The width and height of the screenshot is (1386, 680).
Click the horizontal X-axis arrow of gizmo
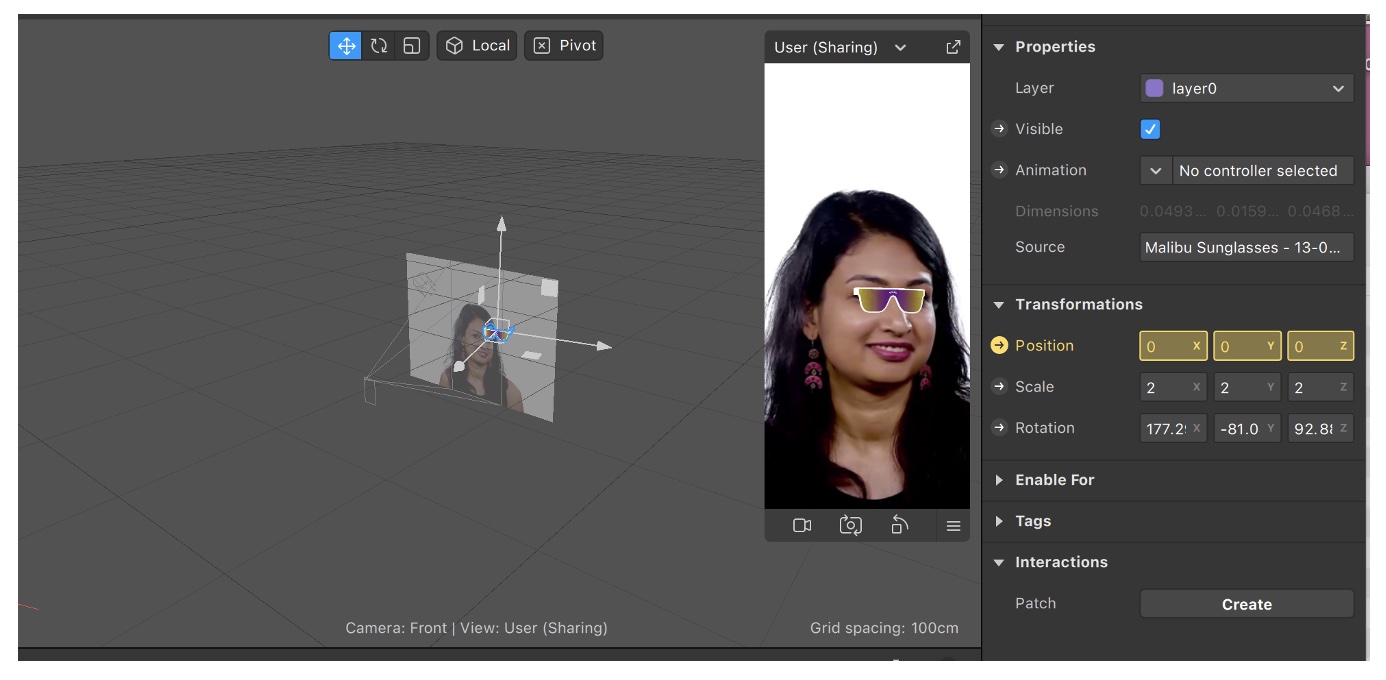tap(603, 346)
